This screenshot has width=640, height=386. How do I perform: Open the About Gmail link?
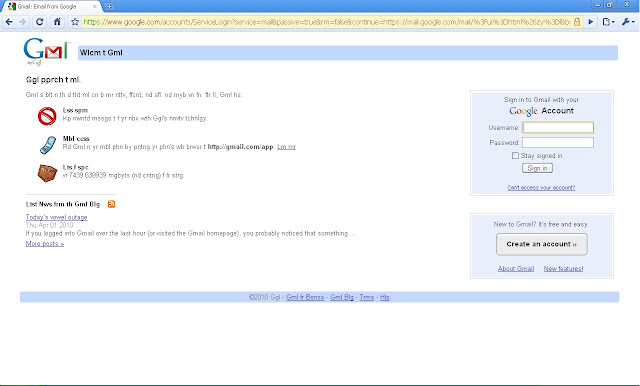[x=516, y=268]
